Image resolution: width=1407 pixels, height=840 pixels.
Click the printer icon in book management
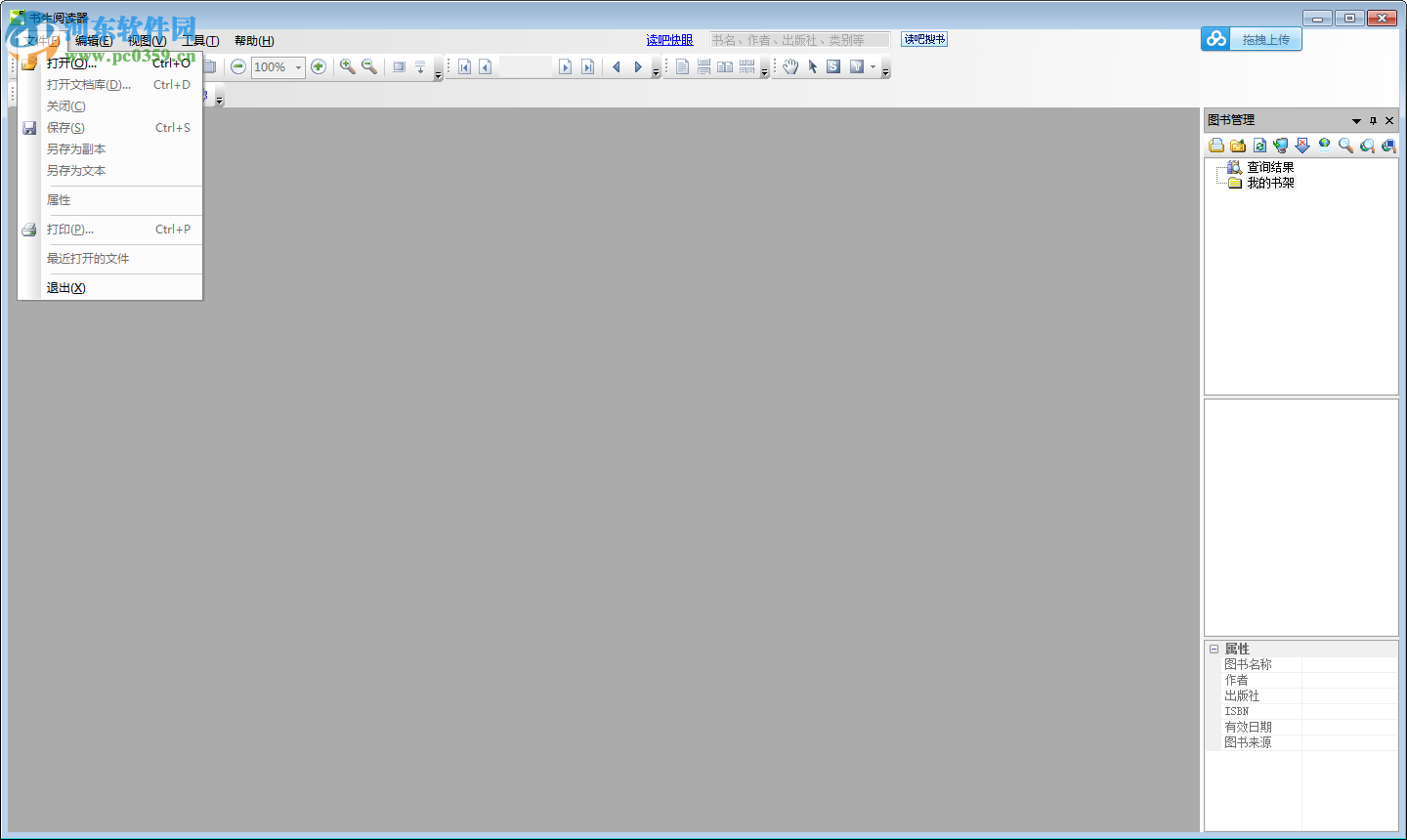click(1216, 146)
